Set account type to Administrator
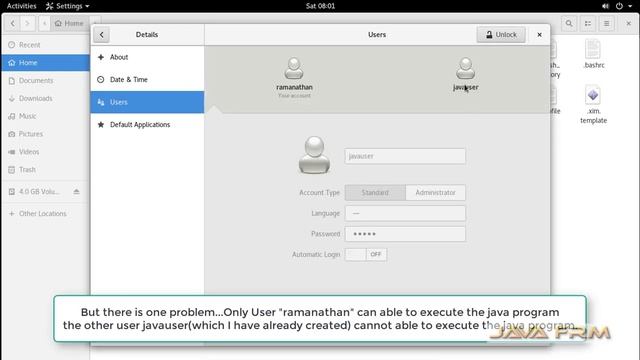 [436, 192]
